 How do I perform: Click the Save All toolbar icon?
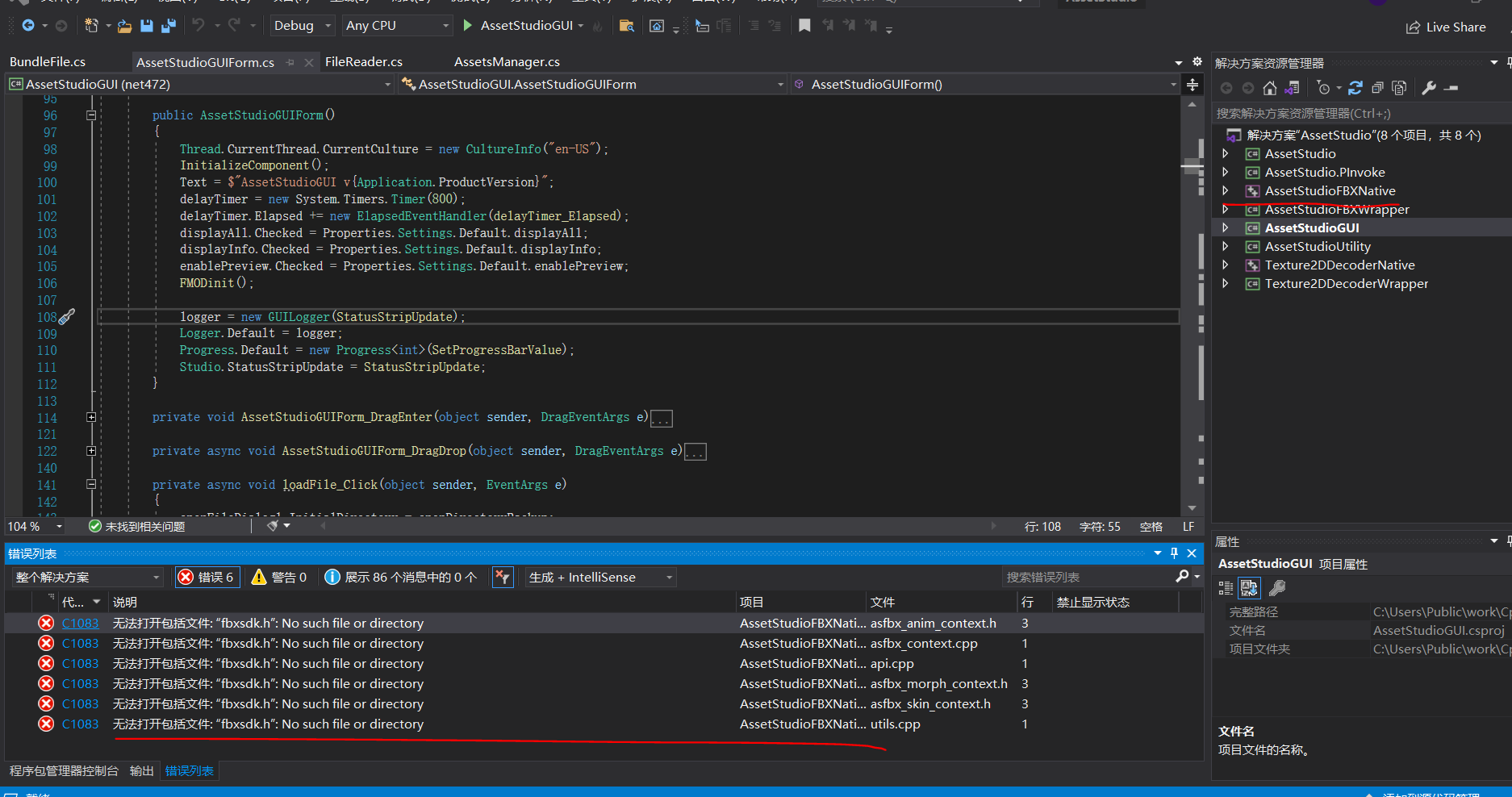click(169, 26)
